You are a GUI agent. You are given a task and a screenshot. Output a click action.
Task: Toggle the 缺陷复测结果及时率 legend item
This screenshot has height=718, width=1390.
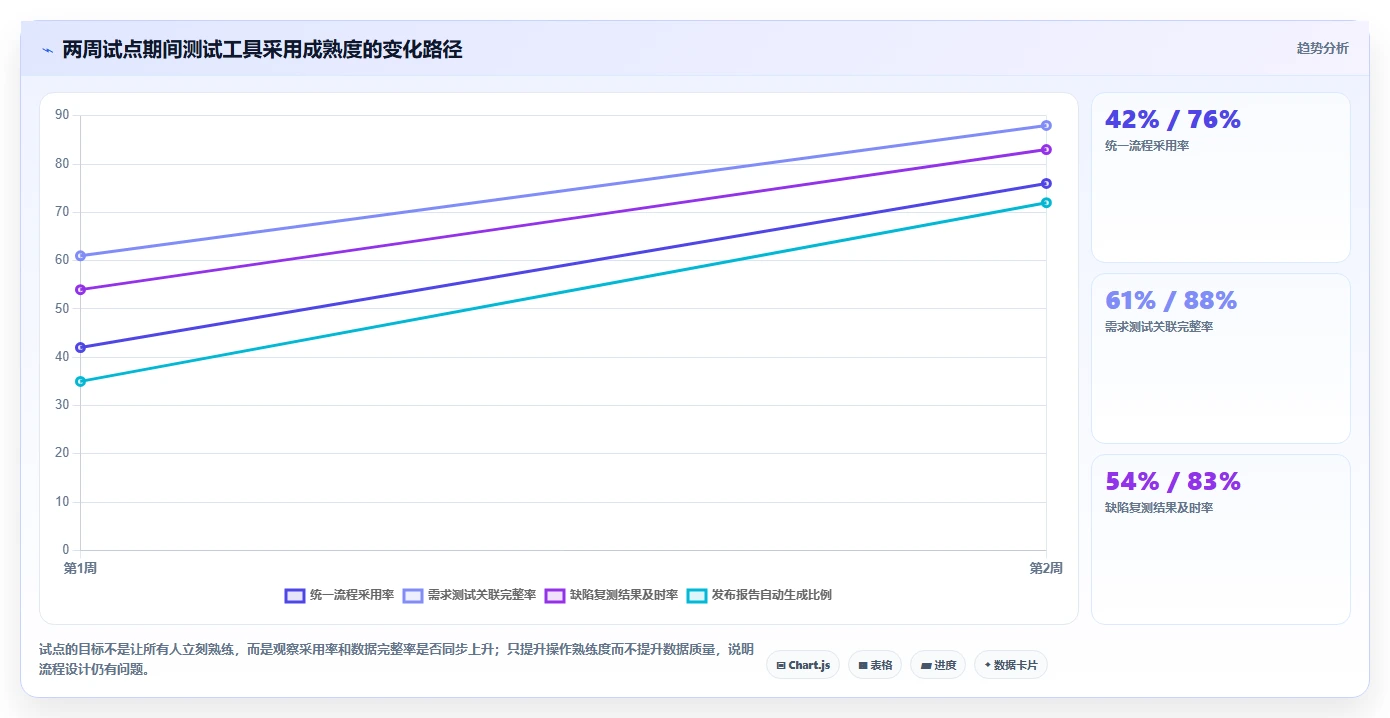[611, 595]
